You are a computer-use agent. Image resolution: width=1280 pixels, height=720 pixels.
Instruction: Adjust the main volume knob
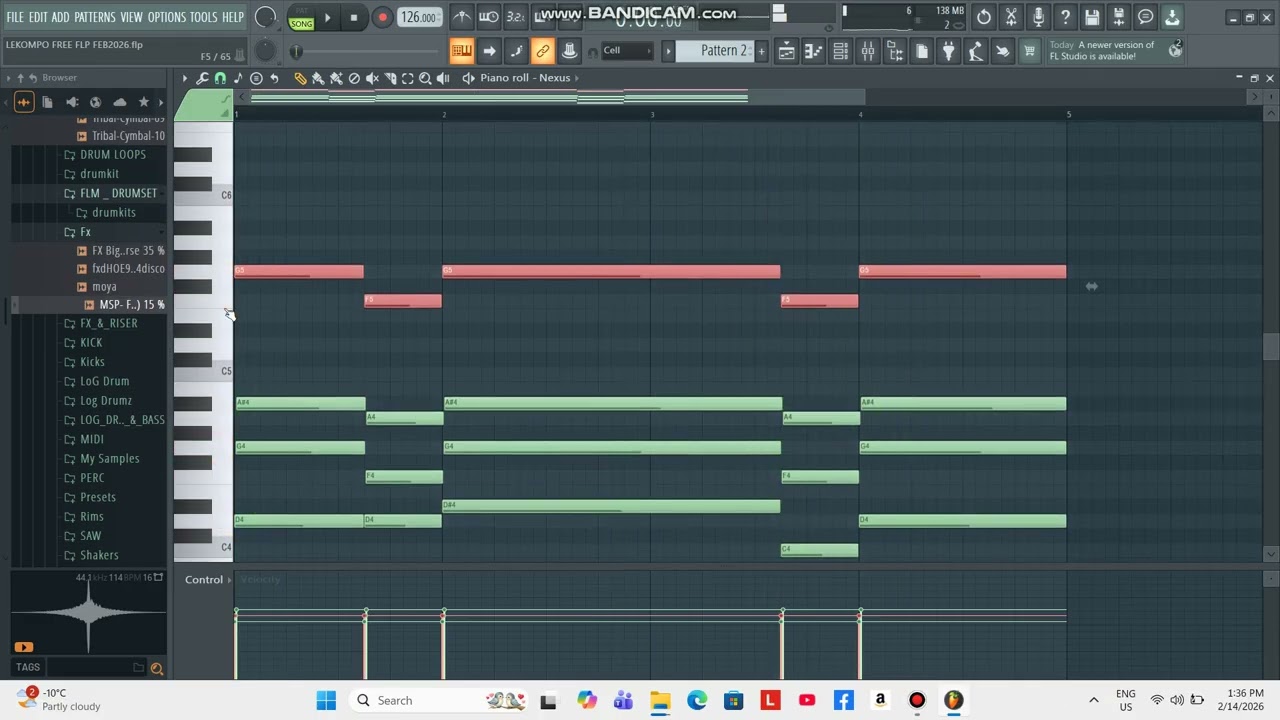click(266, 17)
